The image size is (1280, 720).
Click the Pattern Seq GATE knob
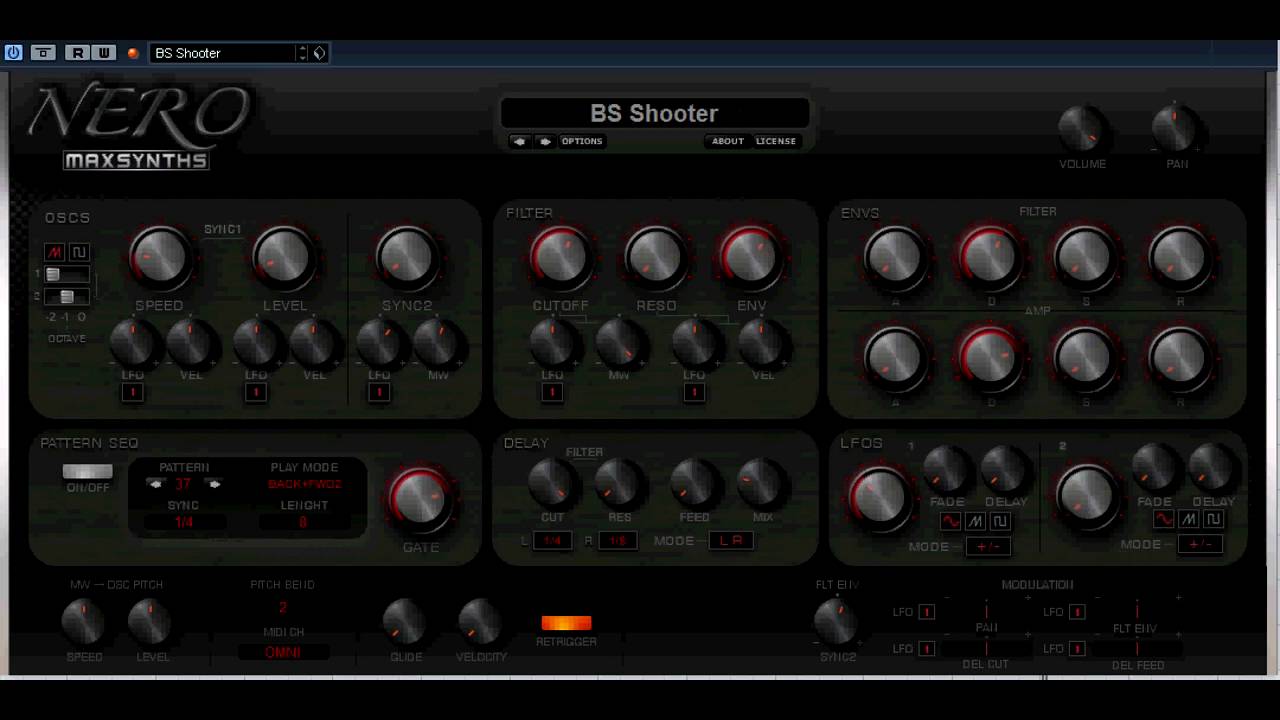(419, 499)
